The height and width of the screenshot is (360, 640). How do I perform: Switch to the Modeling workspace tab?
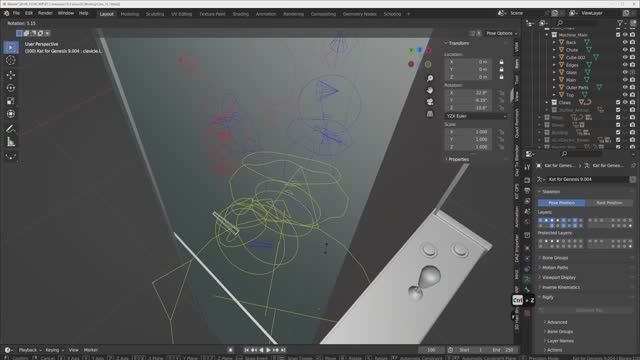[x=130, y=14]
